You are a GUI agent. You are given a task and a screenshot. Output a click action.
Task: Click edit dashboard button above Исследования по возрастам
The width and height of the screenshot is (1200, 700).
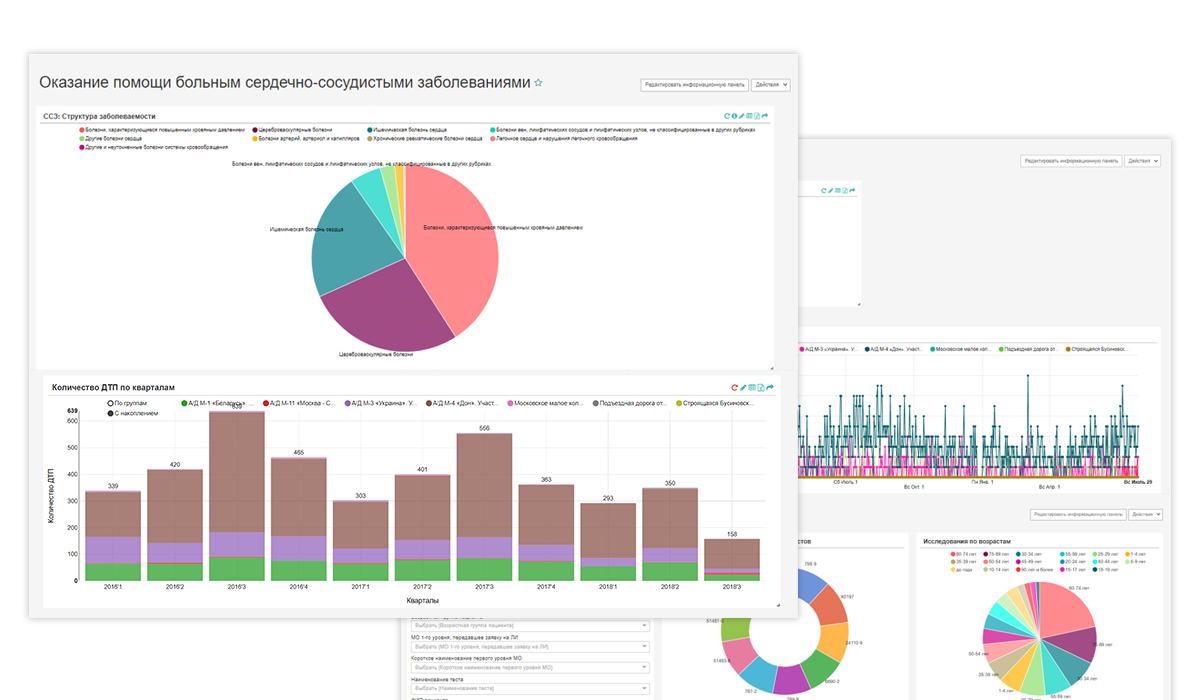tap(1076, 514)
